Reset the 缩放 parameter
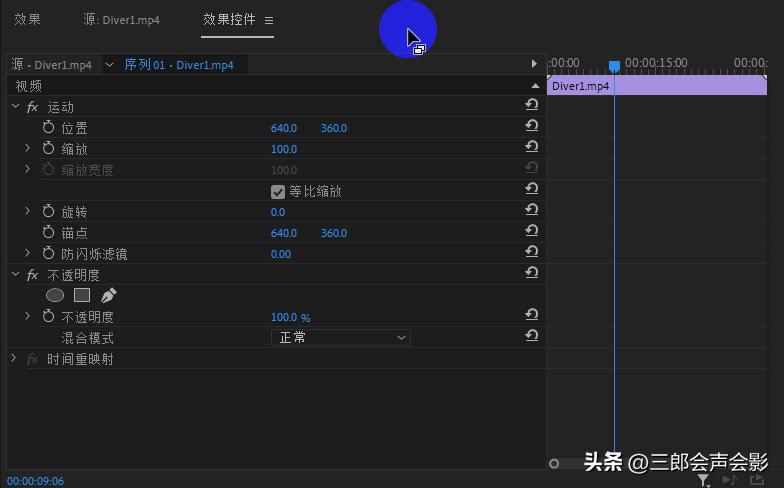This screenshot has height=488, width=784. click(532, 146)
